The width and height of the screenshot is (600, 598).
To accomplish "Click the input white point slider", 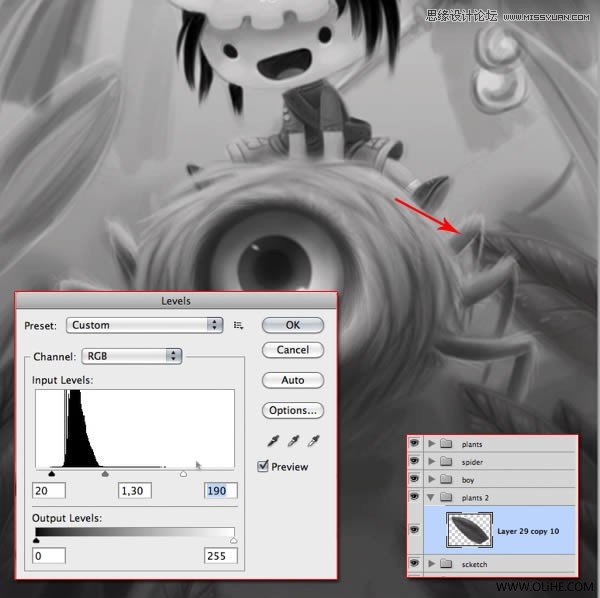I will point(184,474).
